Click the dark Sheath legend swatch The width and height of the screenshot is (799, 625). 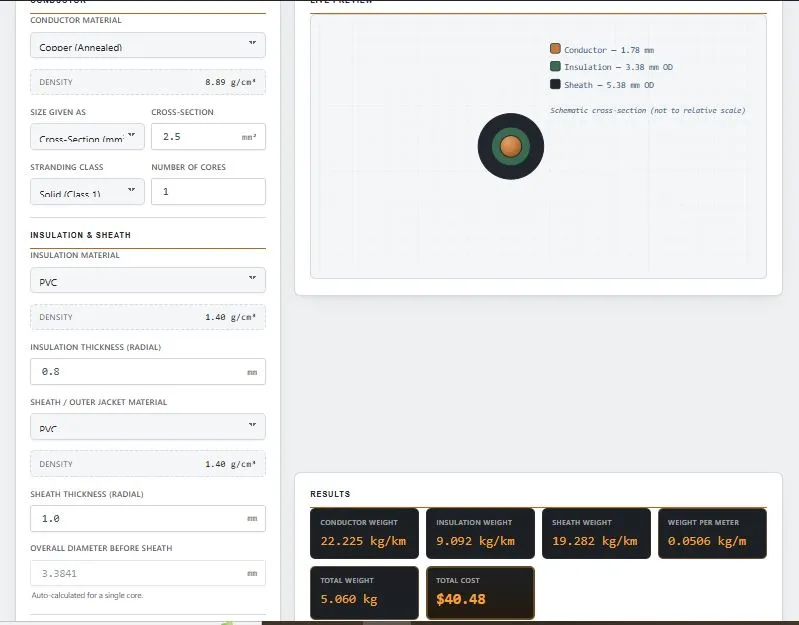tap(555, 84)
